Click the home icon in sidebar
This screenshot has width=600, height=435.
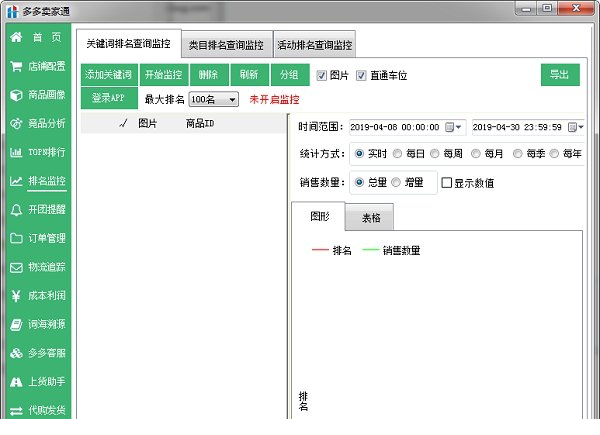click(x=16, y=37)
